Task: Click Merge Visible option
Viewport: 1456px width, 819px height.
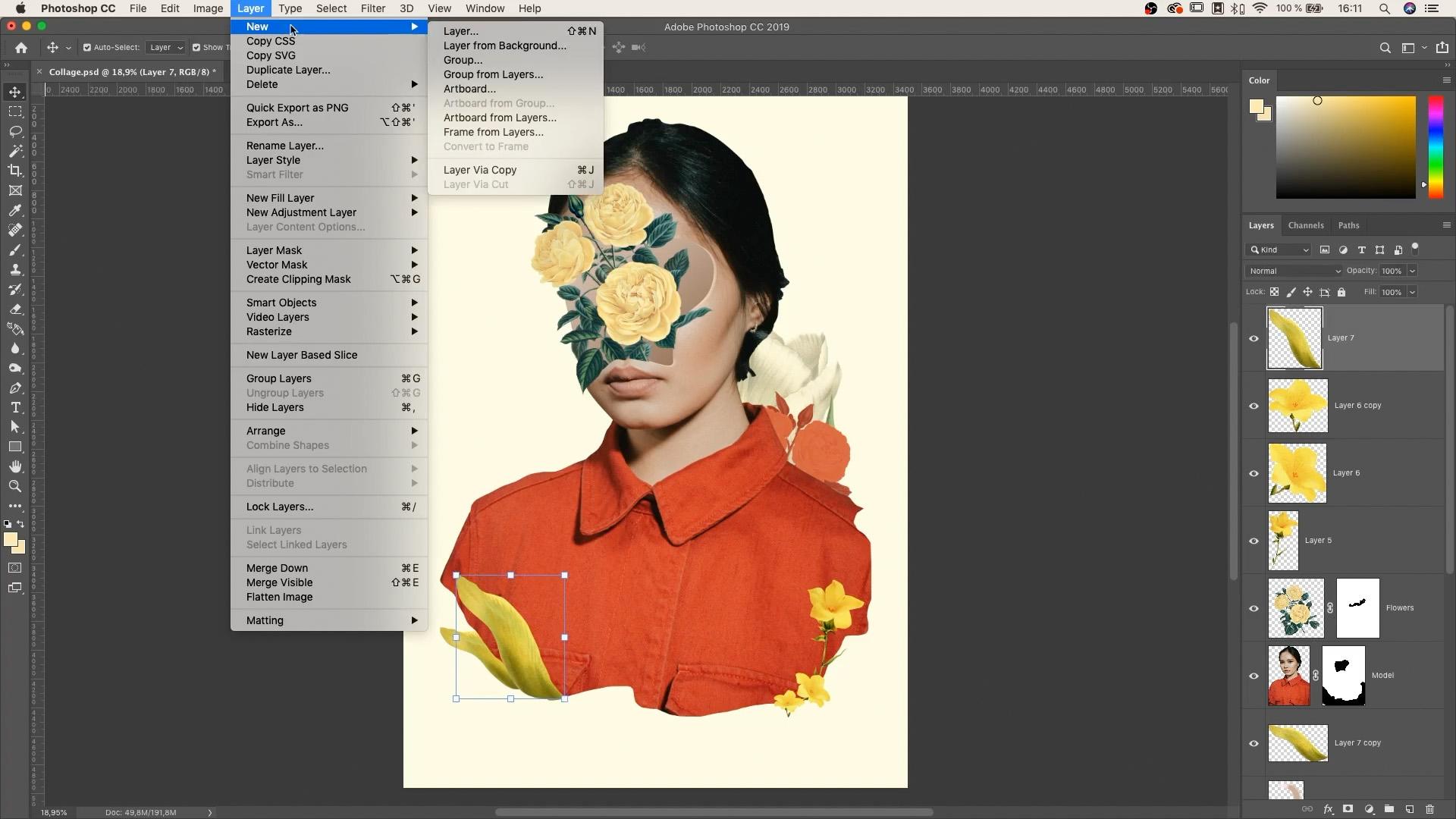Action: pos(280,582)
